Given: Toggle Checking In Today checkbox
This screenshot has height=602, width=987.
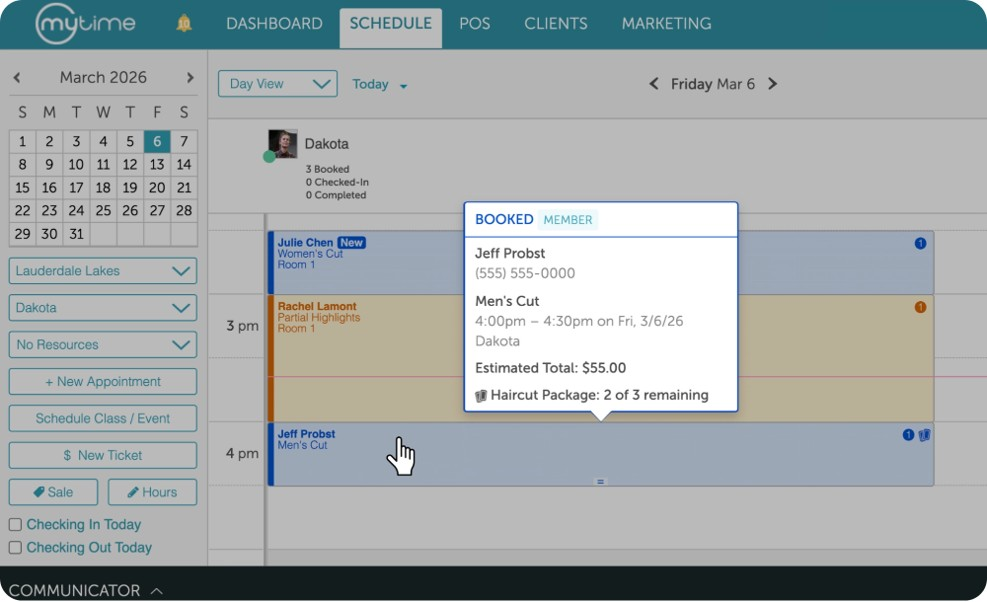Looking at the screenshot, I should pyautogui.click(x=15, y=525).
